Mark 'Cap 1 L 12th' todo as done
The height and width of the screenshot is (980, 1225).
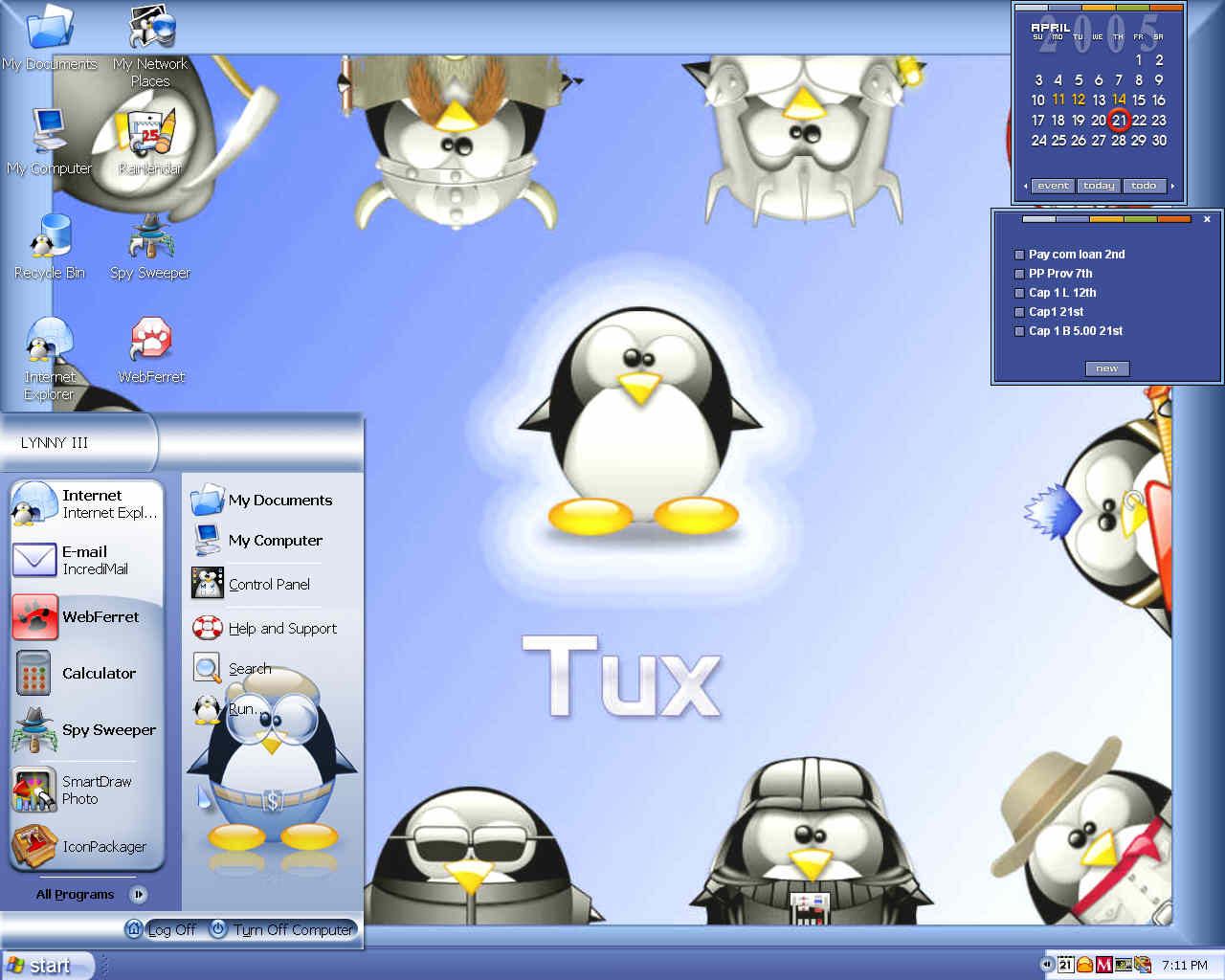(1019, 293)
